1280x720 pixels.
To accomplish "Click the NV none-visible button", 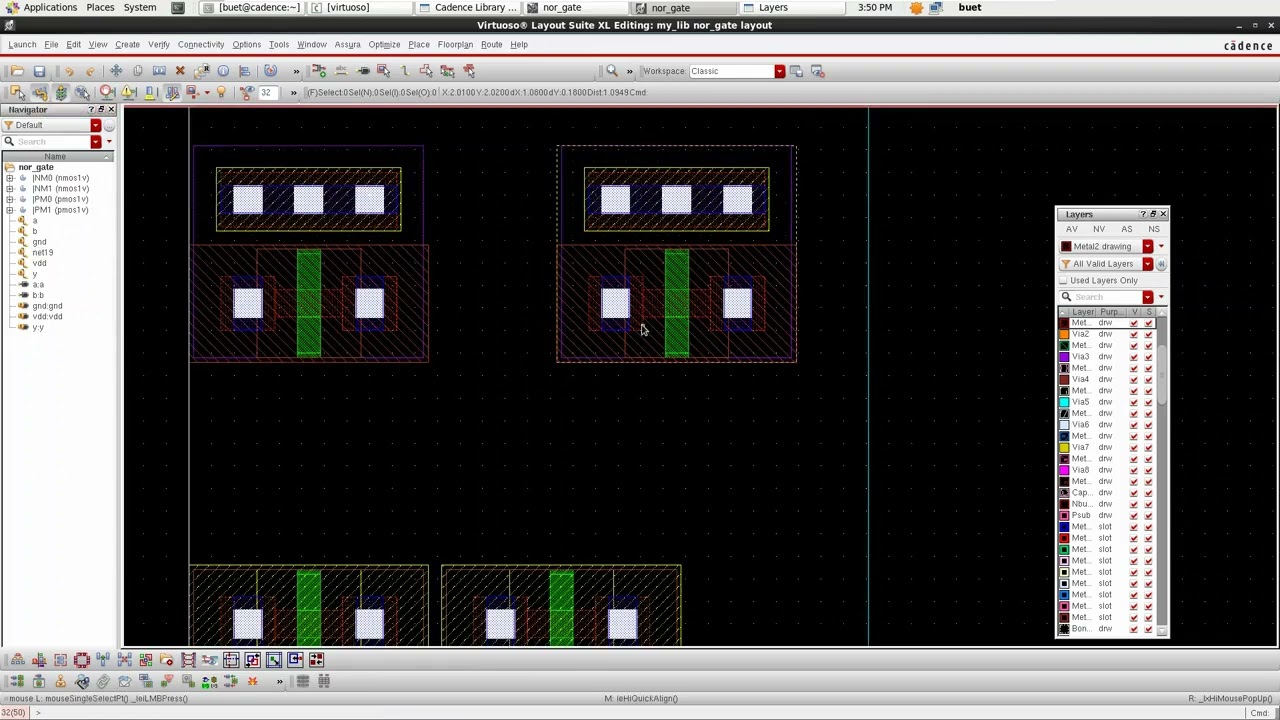I will point(1099,230).
